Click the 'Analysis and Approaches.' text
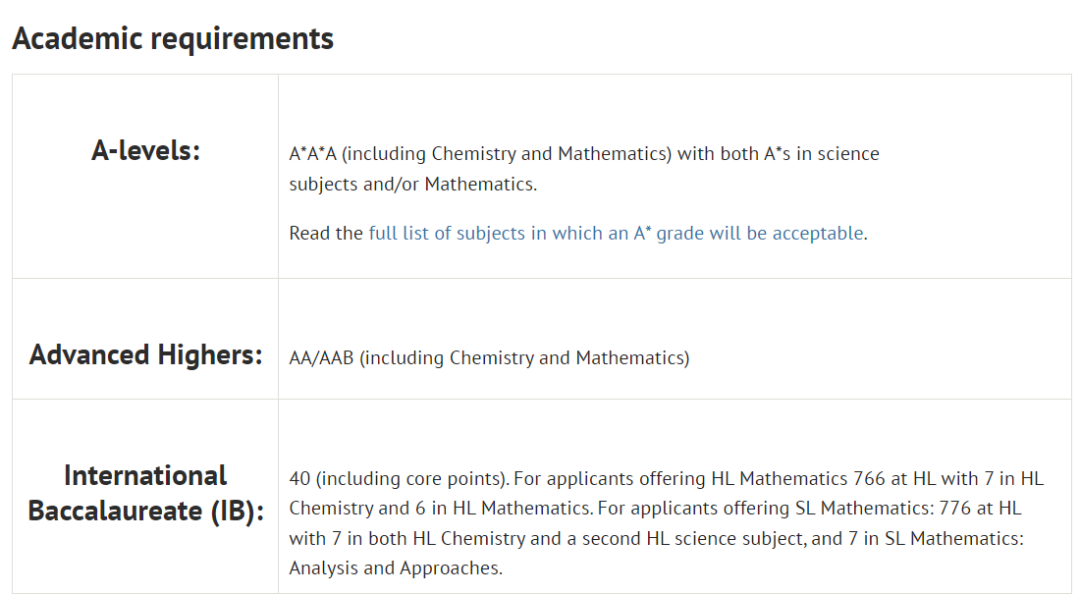Screen dimensions: 1080x594 pos(395,569)
